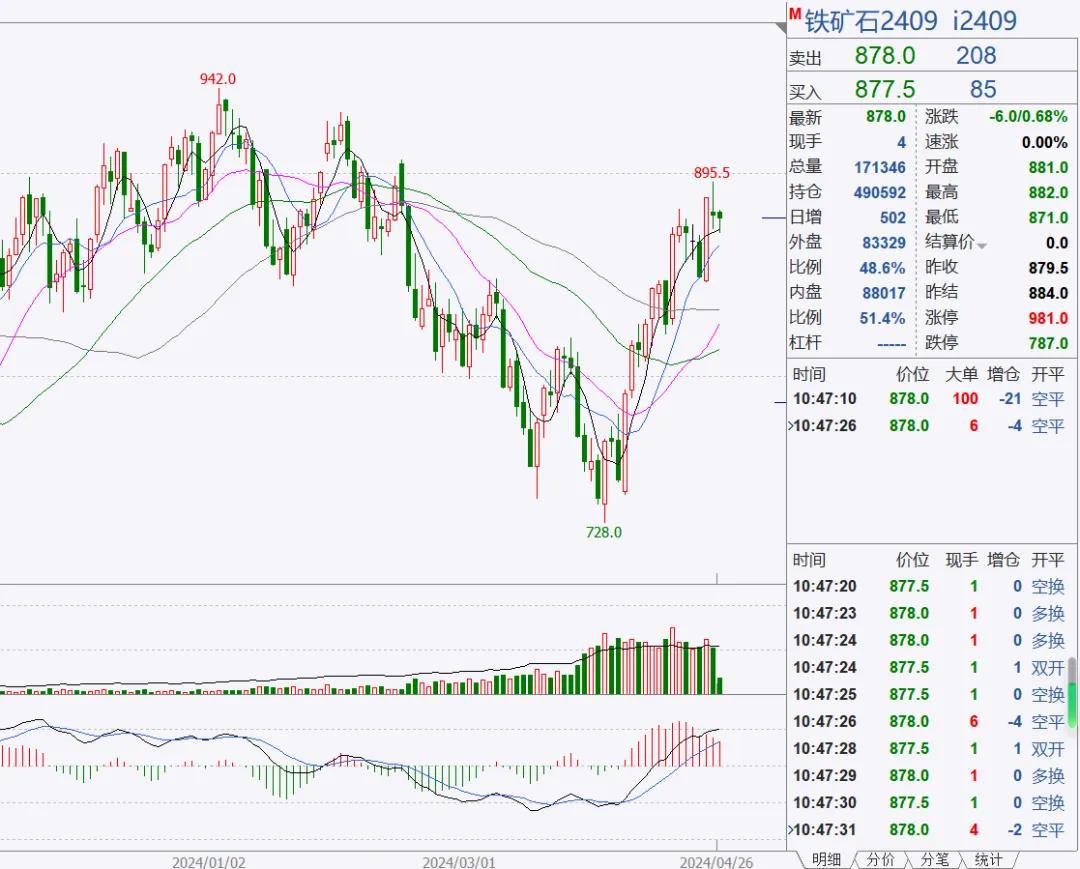Click the 涨跌 value -6.0/0.68%
Viewport: 1080px width, 869px height.
(x=1028, y=116)
